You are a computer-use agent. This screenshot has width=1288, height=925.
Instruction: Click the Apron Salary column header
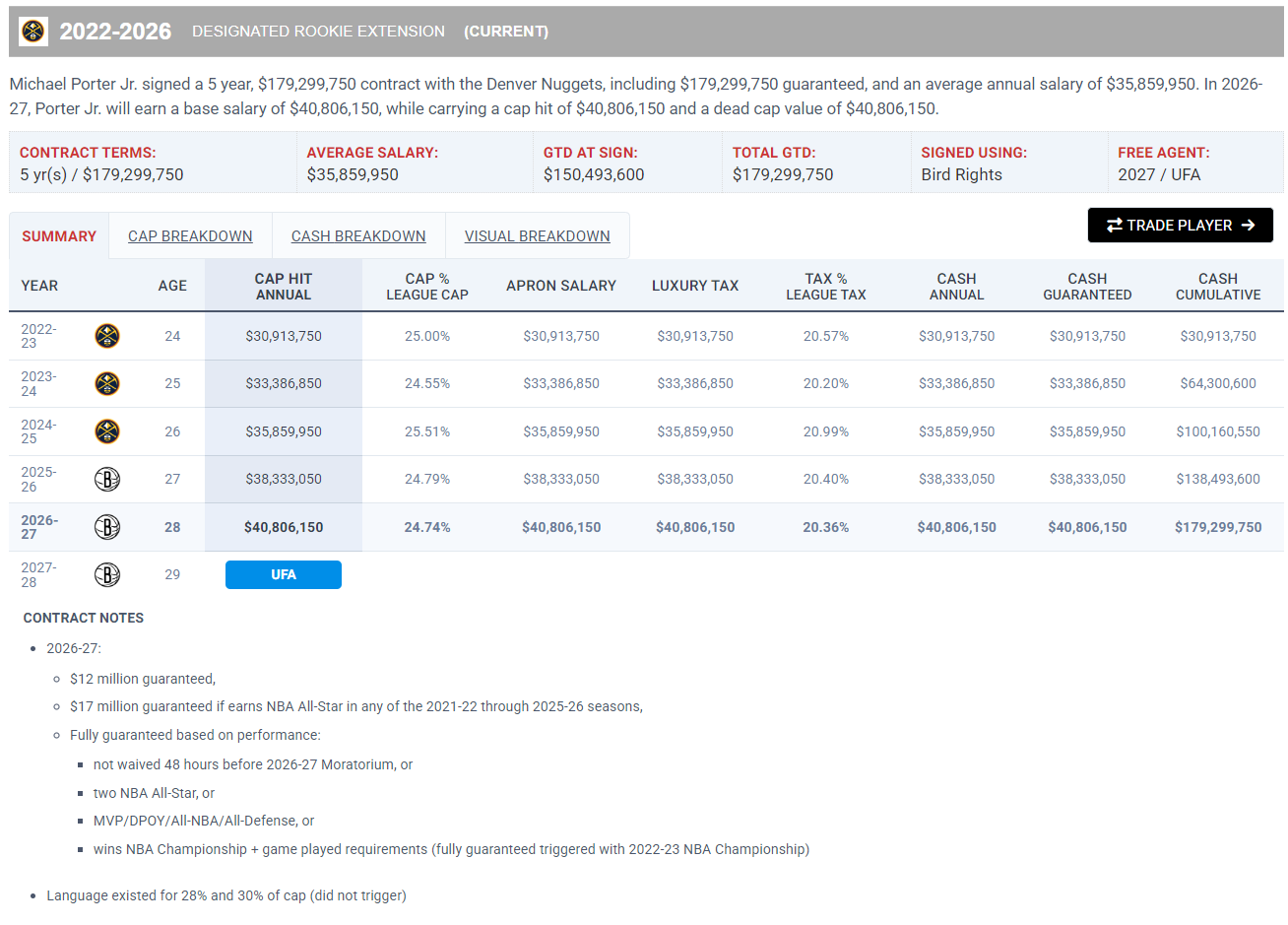point(561,286)
